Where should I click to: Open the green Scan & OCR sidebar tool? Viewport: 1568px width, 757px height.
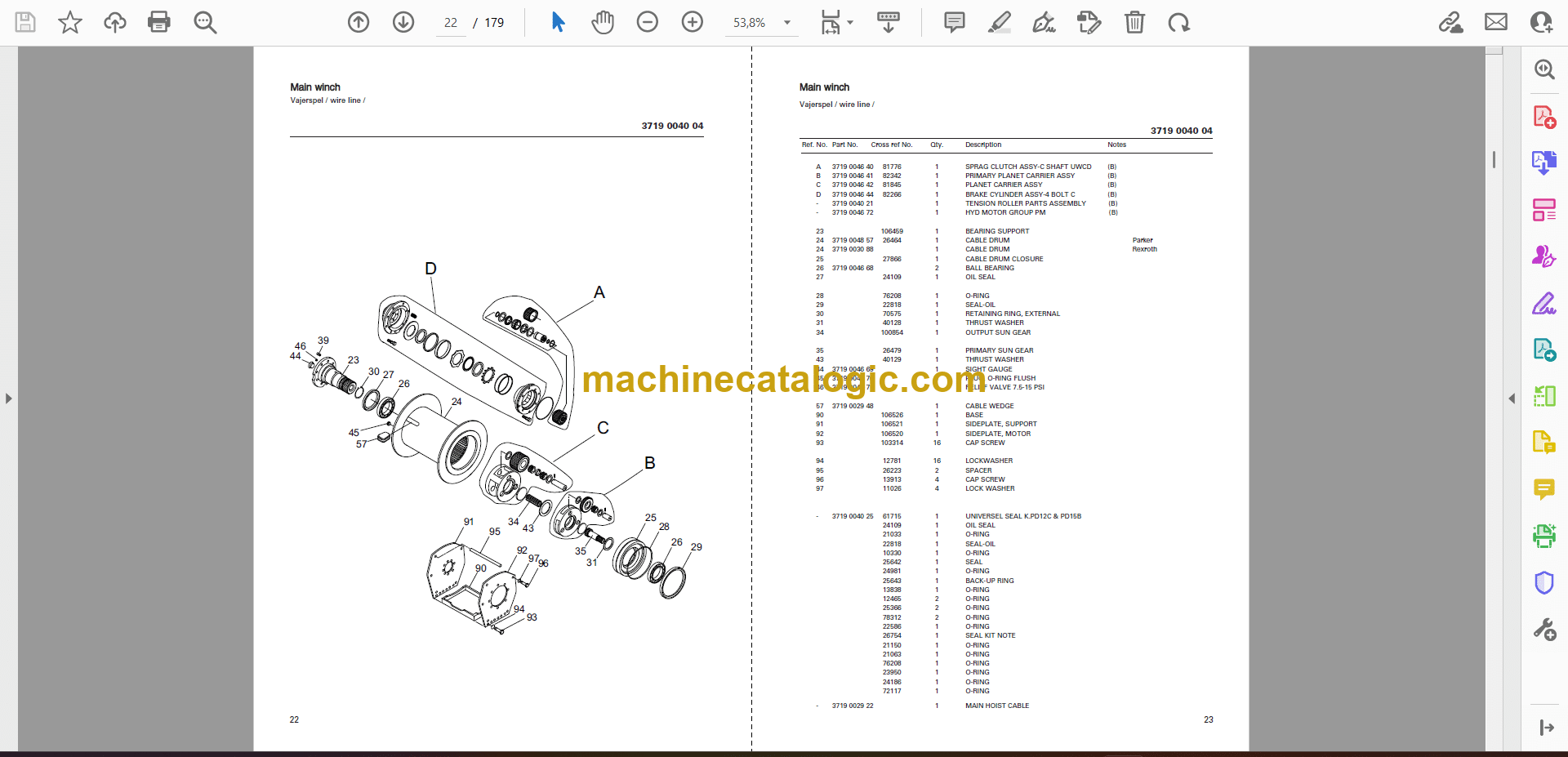coord(1544,536)
